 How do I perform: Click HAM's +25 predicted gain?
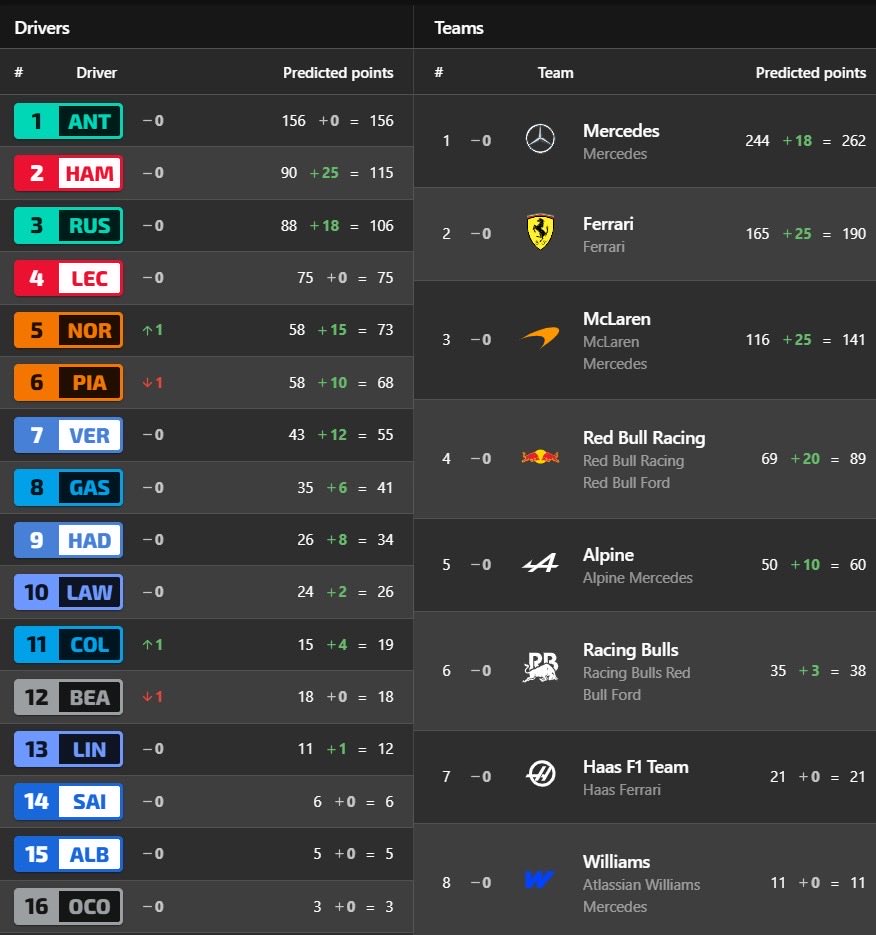coord(324,173)
